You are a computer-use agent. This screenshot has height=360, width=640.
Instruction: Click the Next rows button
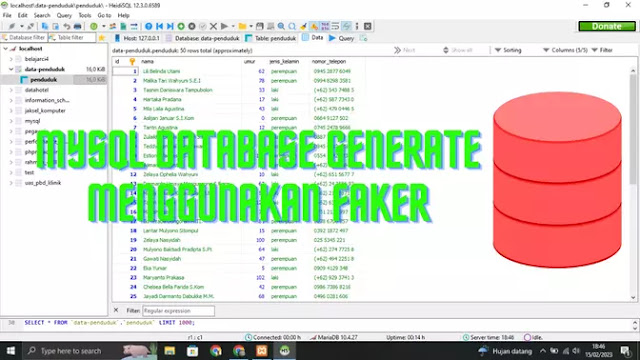[404, 50]
